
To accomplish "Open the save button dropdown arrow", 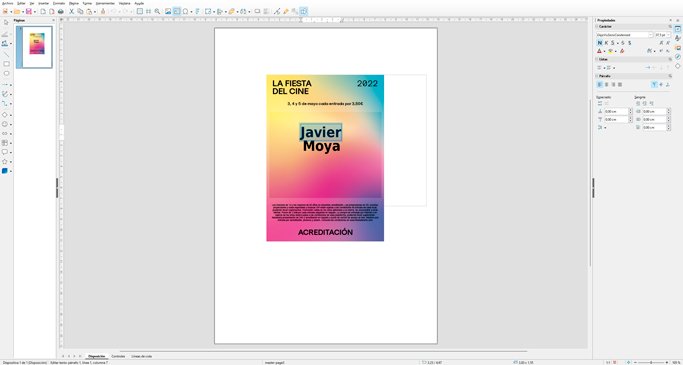I will click(35, 11).
